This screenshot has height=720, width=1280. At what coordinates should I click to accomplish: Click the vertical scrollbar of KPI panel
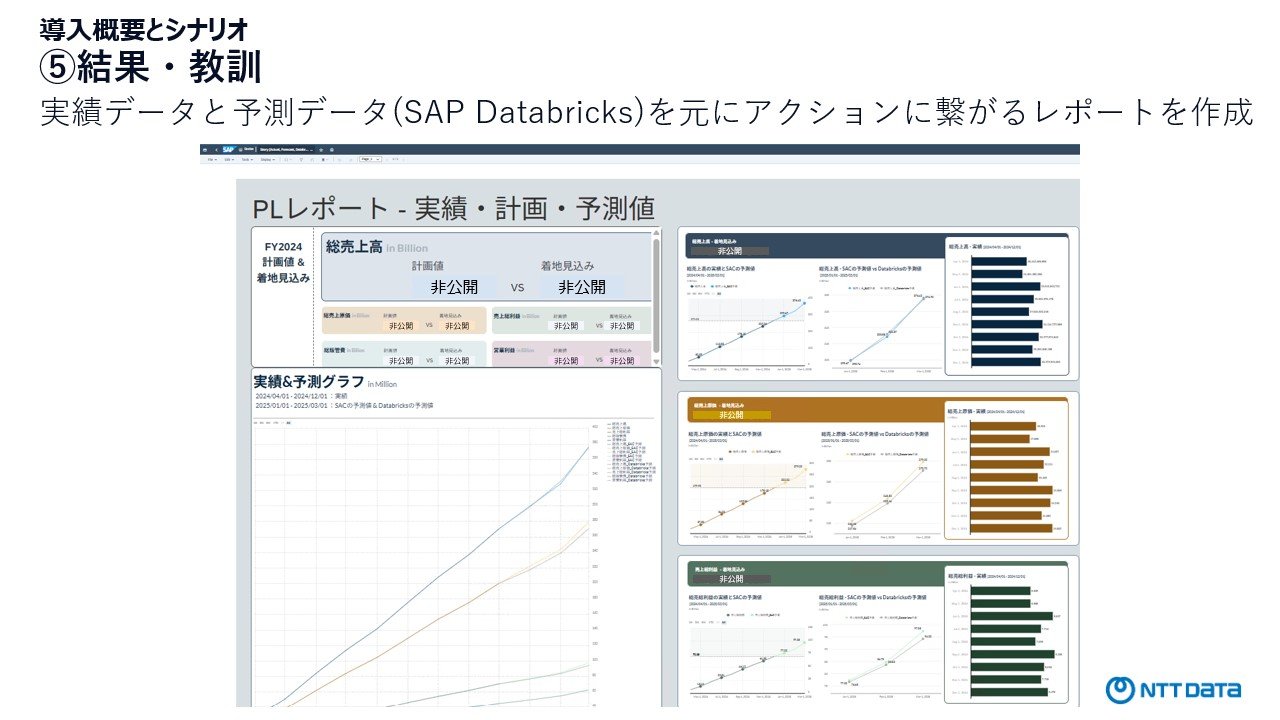656,270
